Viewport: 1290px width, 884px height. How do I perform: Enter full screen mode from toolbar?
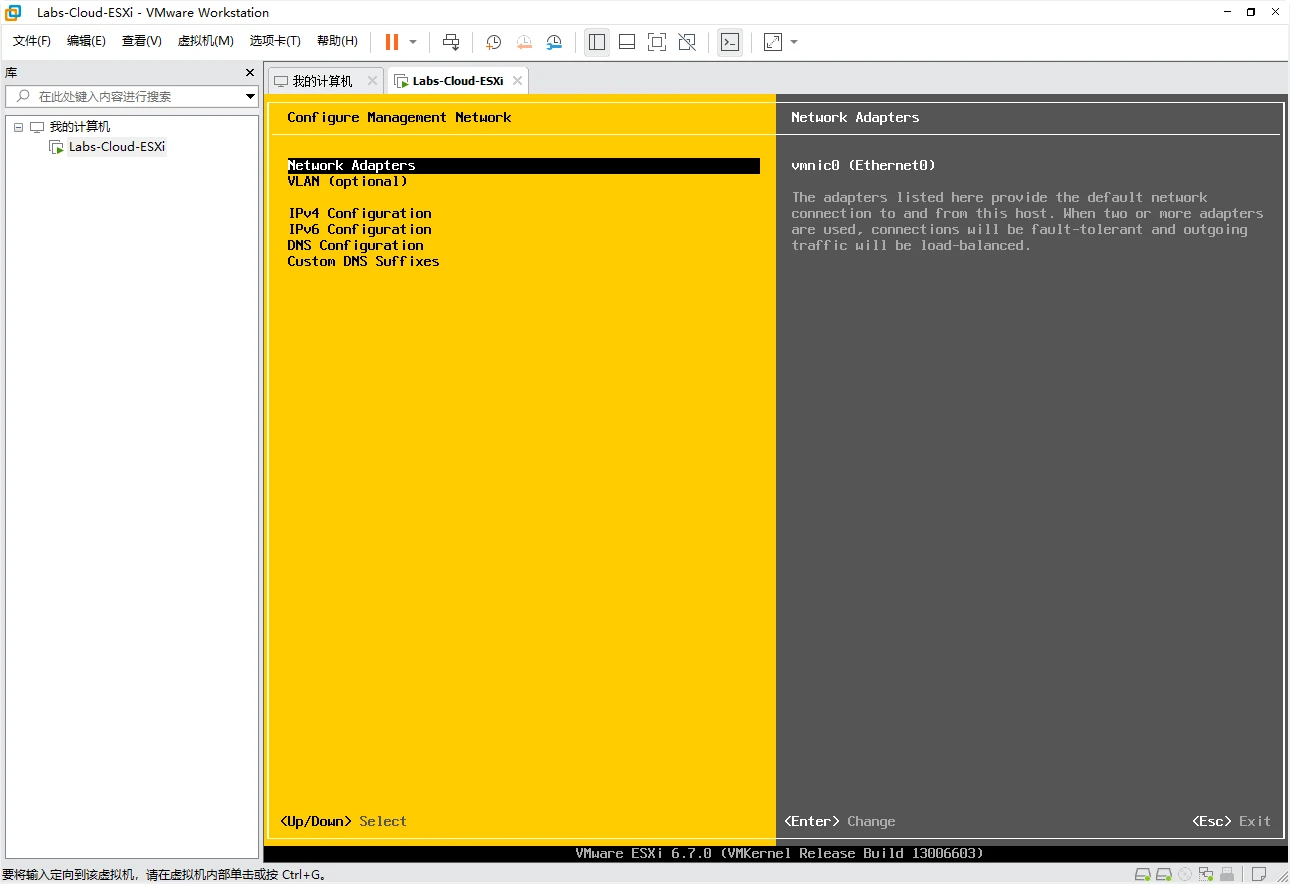[x=656, y=42]
